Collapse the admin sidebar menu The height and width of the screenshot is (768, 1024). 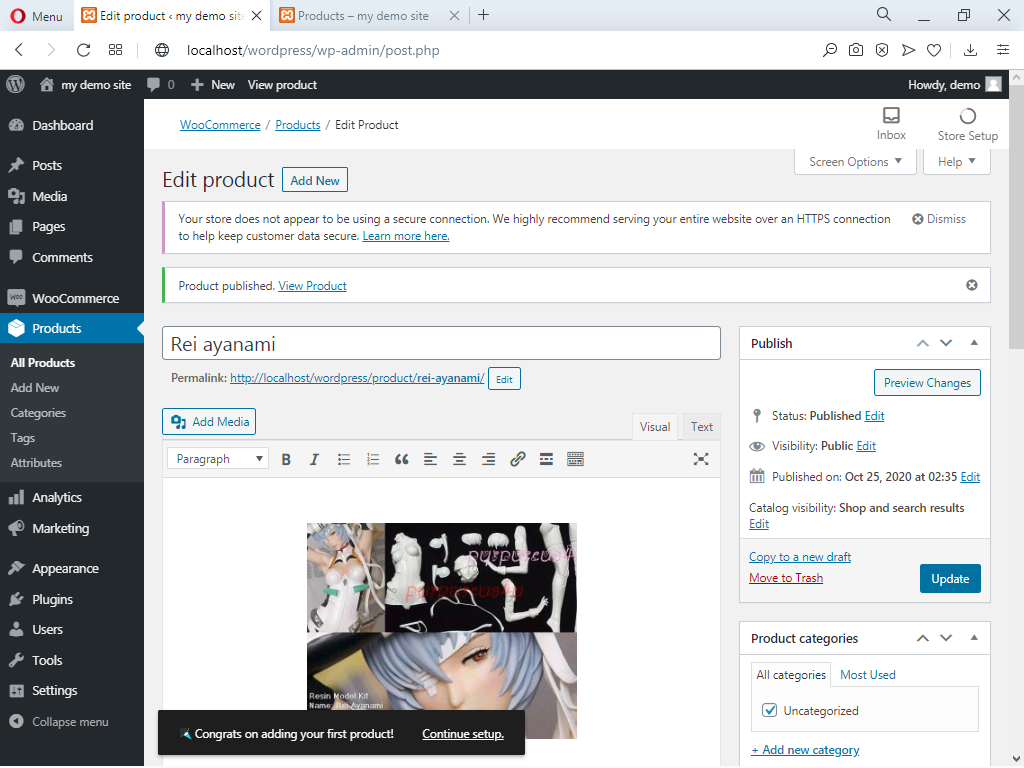click(59, 722)
